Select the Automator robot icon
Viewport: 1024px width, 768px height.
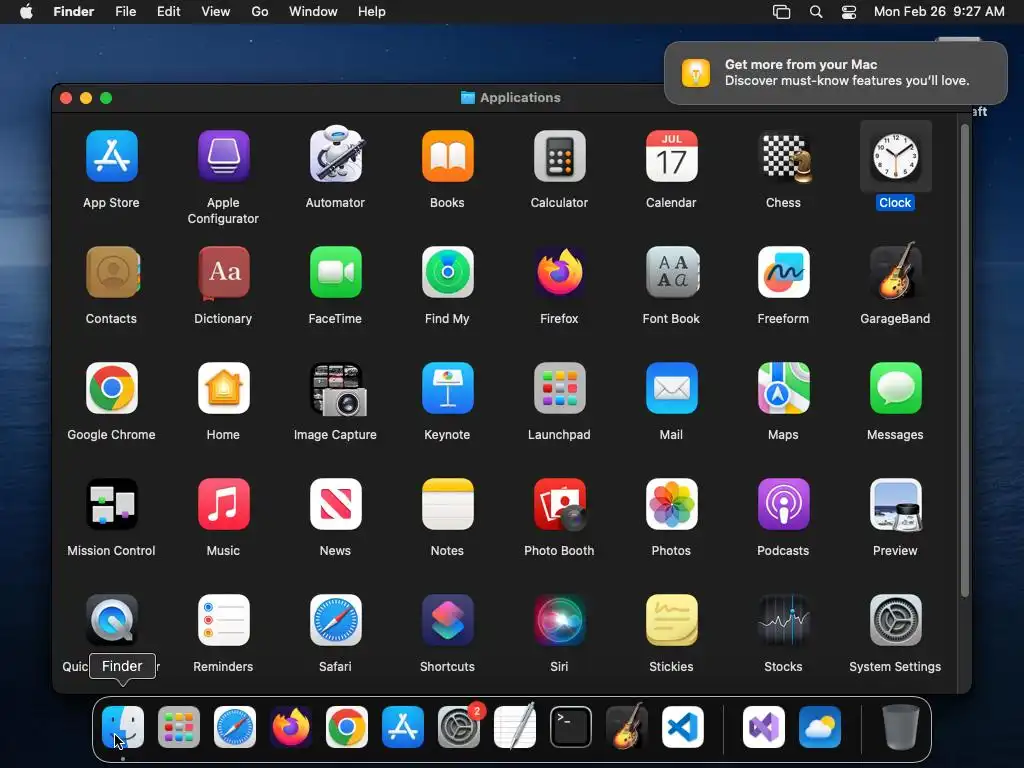335,155
